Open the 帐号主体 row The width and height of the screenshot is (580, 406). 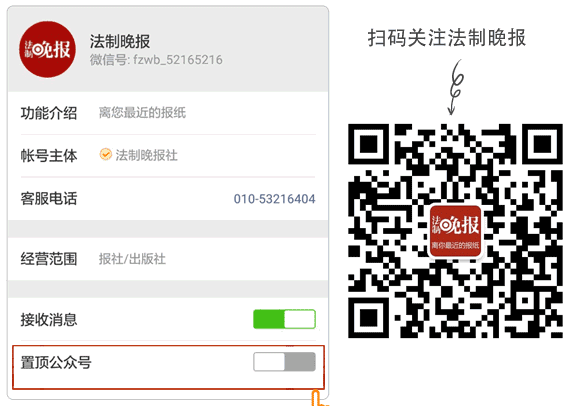coord(168,155)
